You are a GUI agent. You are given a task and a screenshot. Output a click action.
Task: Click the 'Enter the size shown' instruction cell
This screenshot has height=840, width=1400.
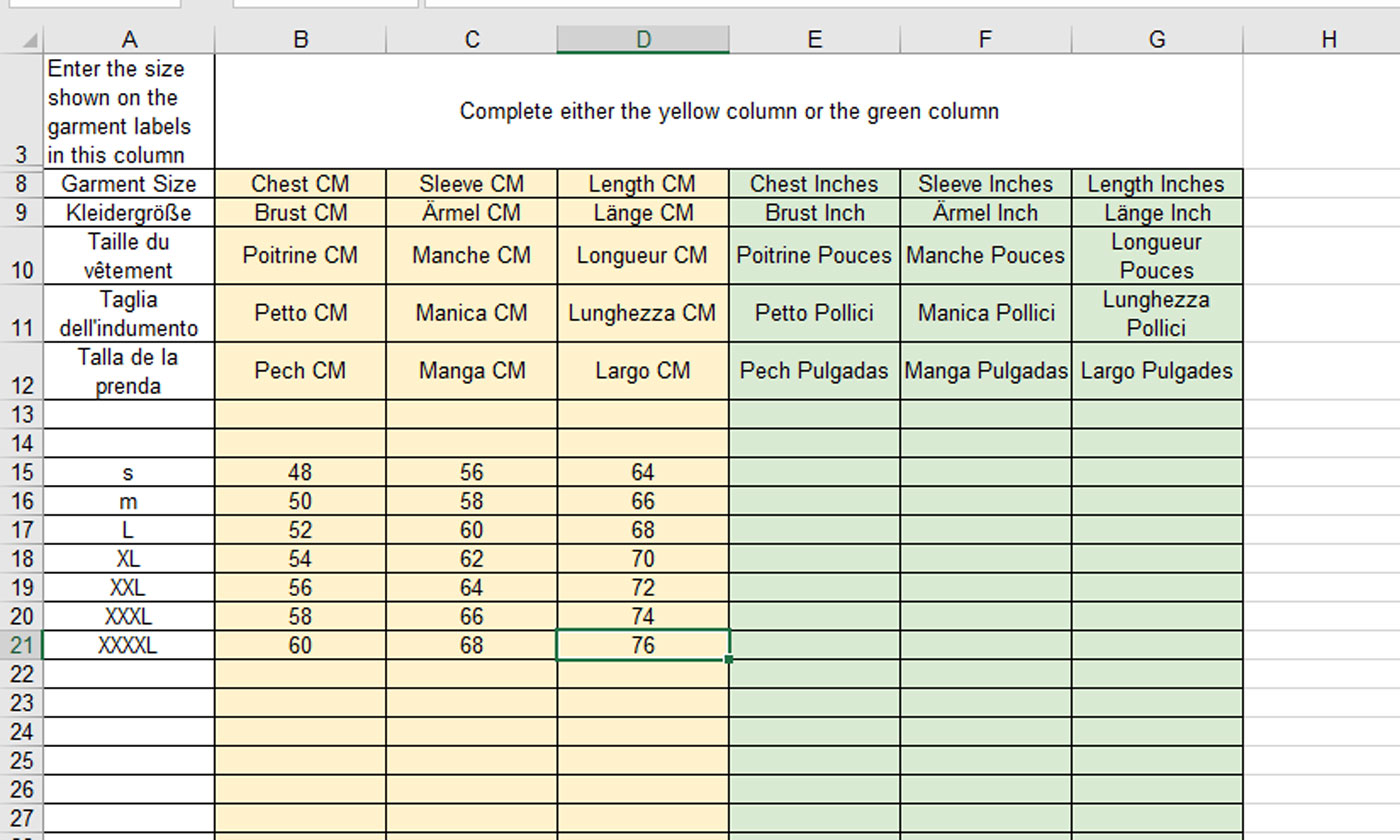129,111
